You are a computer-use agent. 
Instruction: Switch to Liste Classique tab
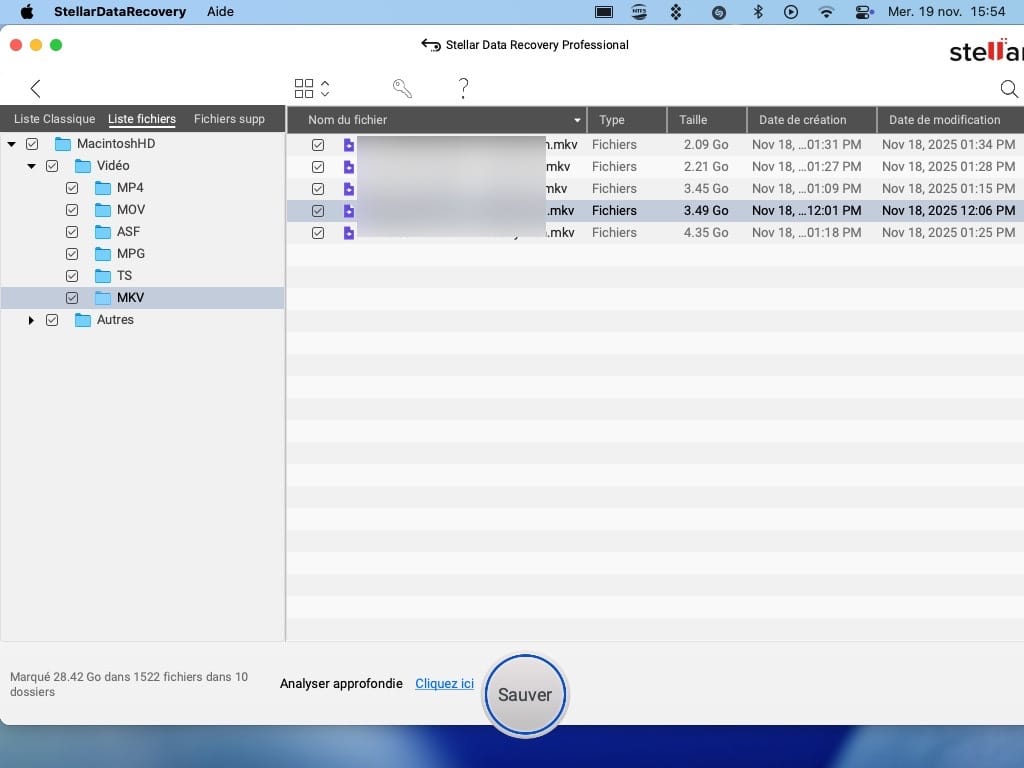[54, 119]
